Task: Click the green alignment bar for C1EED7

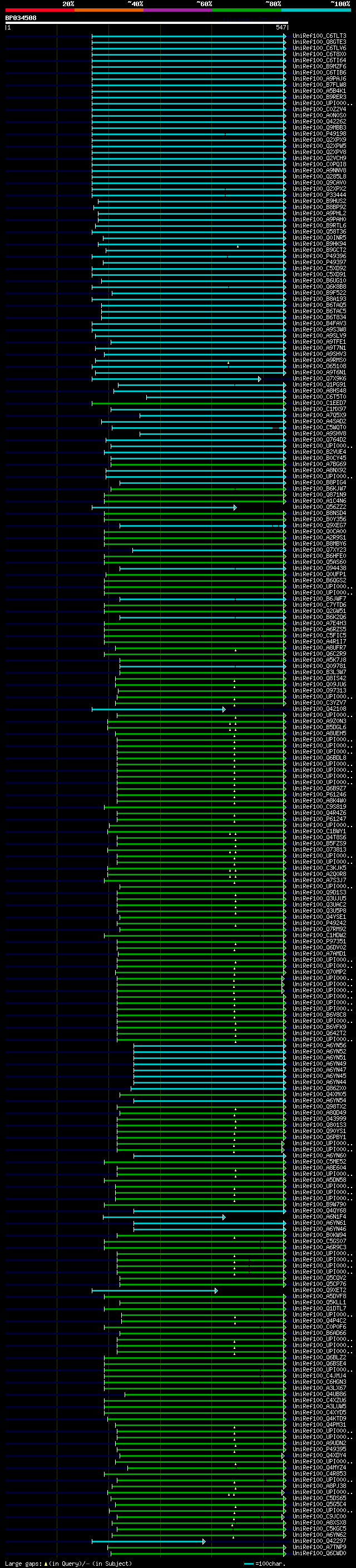Action: click(x=189, y=403)
